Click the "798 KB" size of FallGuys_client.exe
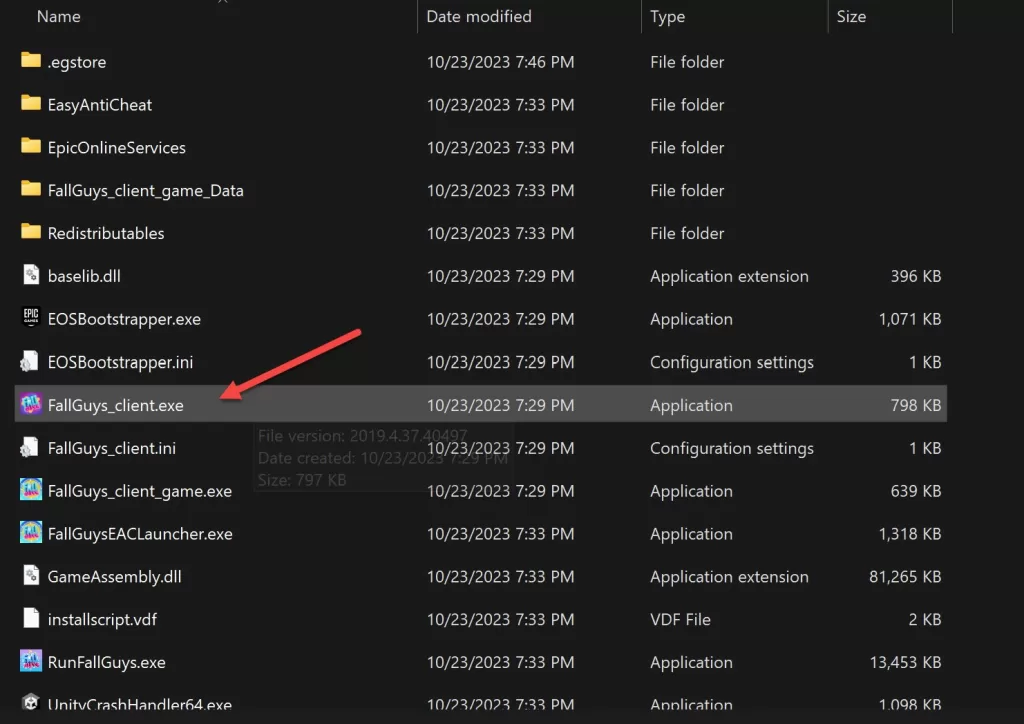Screen dimensions: 1024x724 [916, 405]
